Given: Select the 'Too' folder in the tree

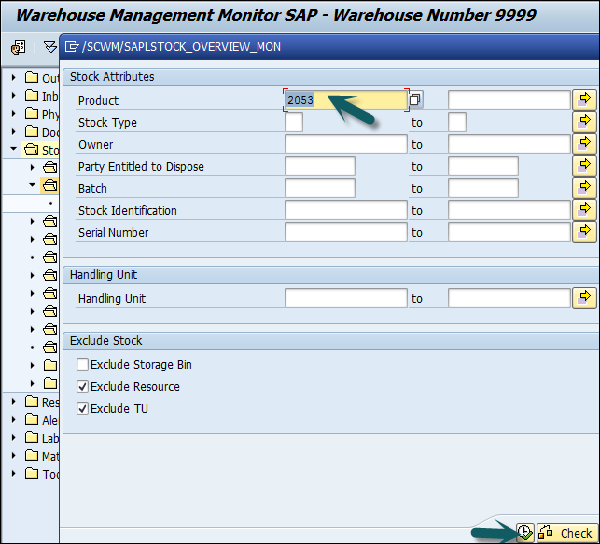Looking at the screenshot, I should (x=42, y=474).
